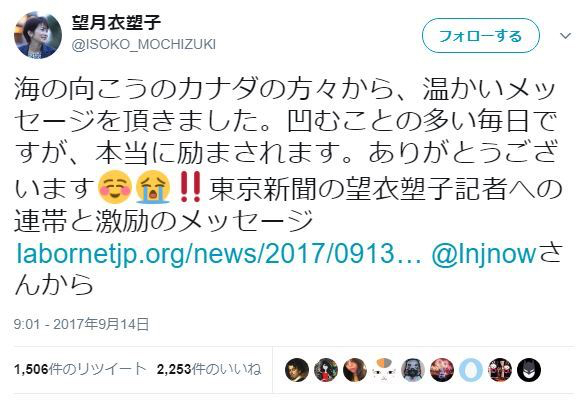Open the labornetjp.org news link

click(219, 254)
